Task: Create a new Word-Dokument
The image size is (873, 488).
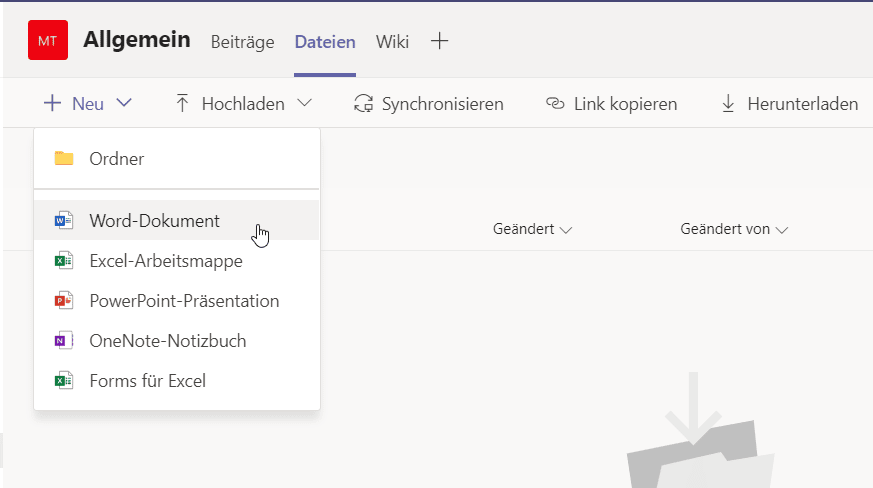Action: [176, 220]
